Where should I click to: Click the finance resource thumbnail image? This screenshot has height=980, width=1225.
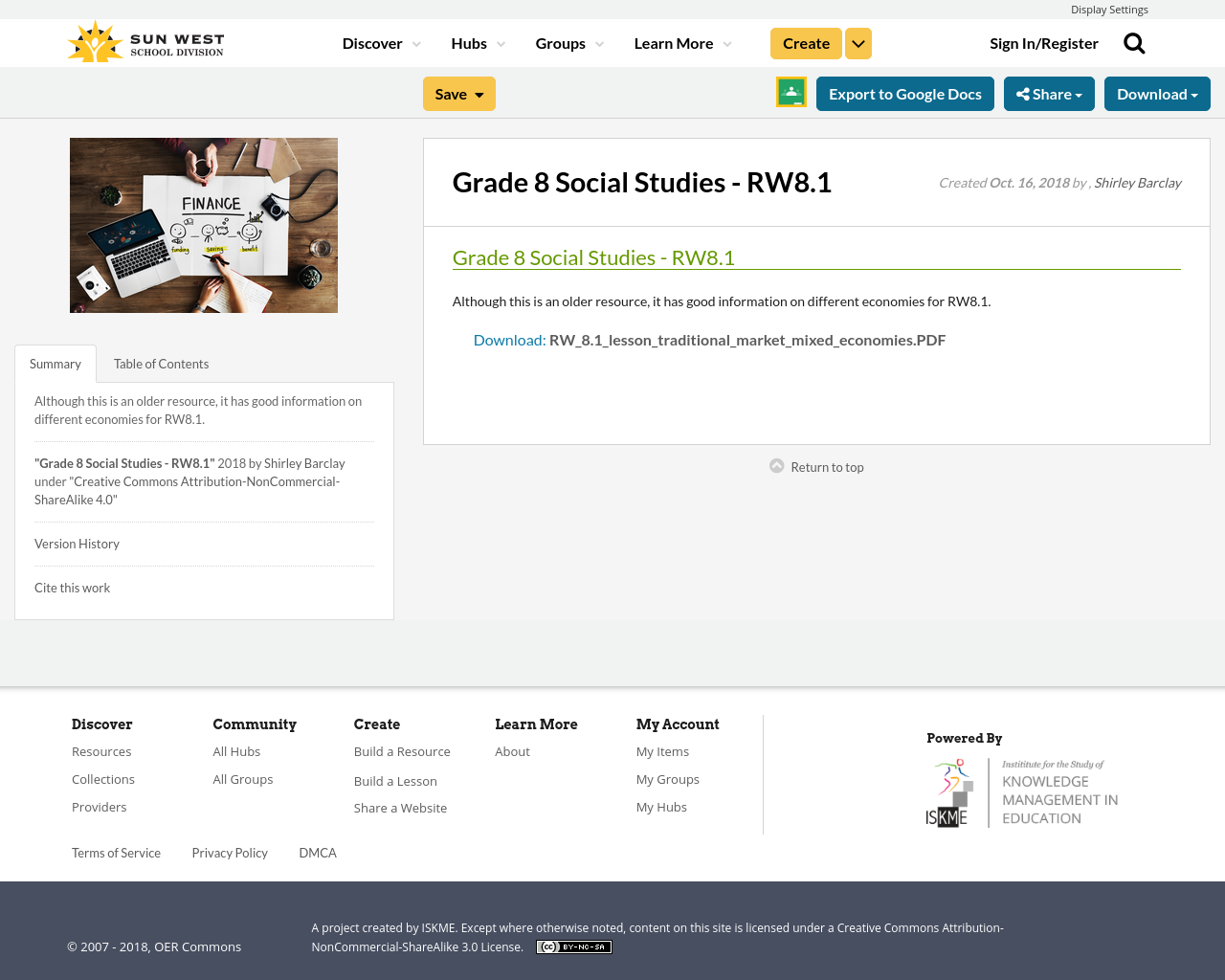204,225
